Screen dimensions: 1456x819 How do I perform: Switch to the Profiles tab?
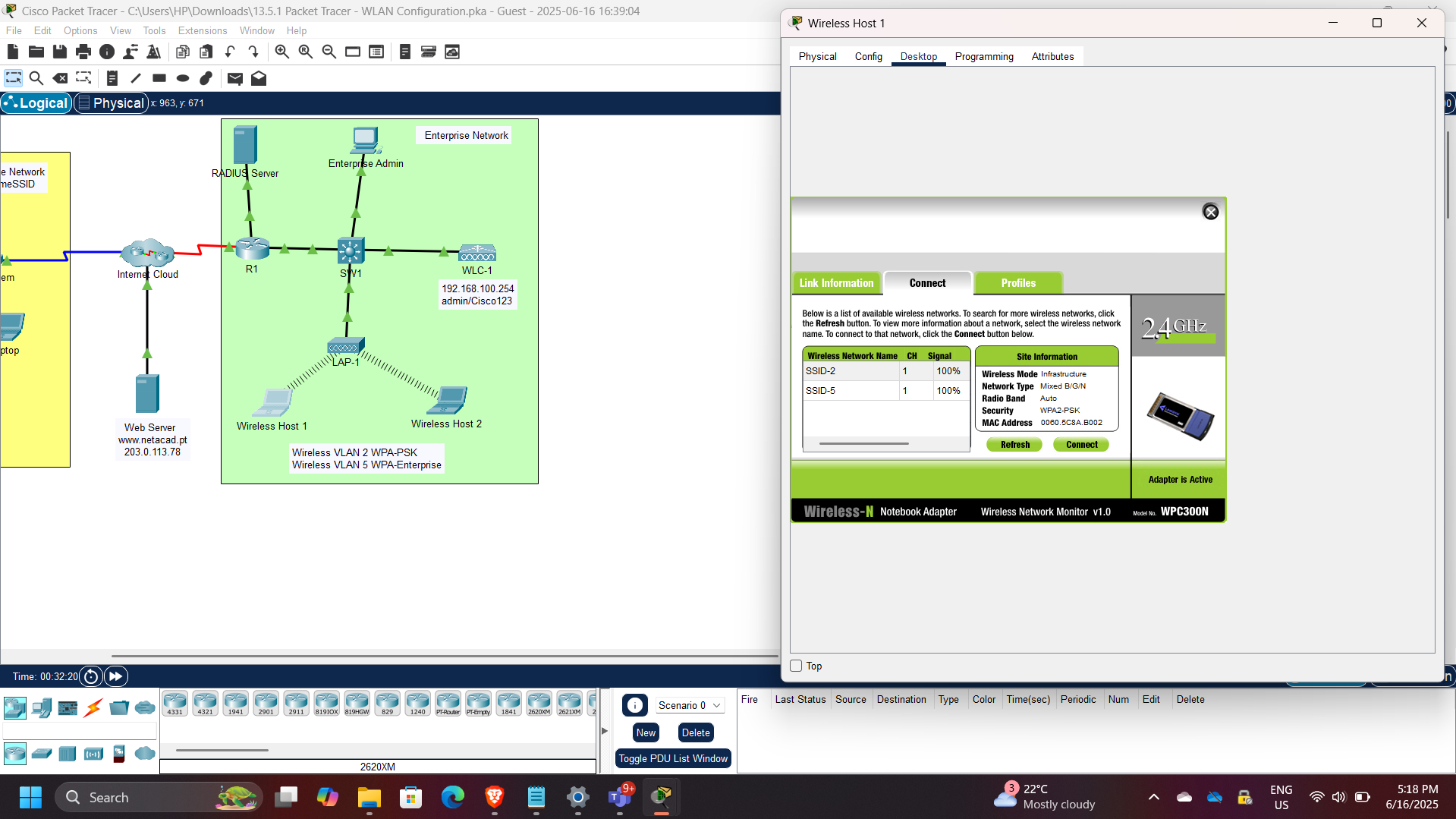[x=1018, y=282]
